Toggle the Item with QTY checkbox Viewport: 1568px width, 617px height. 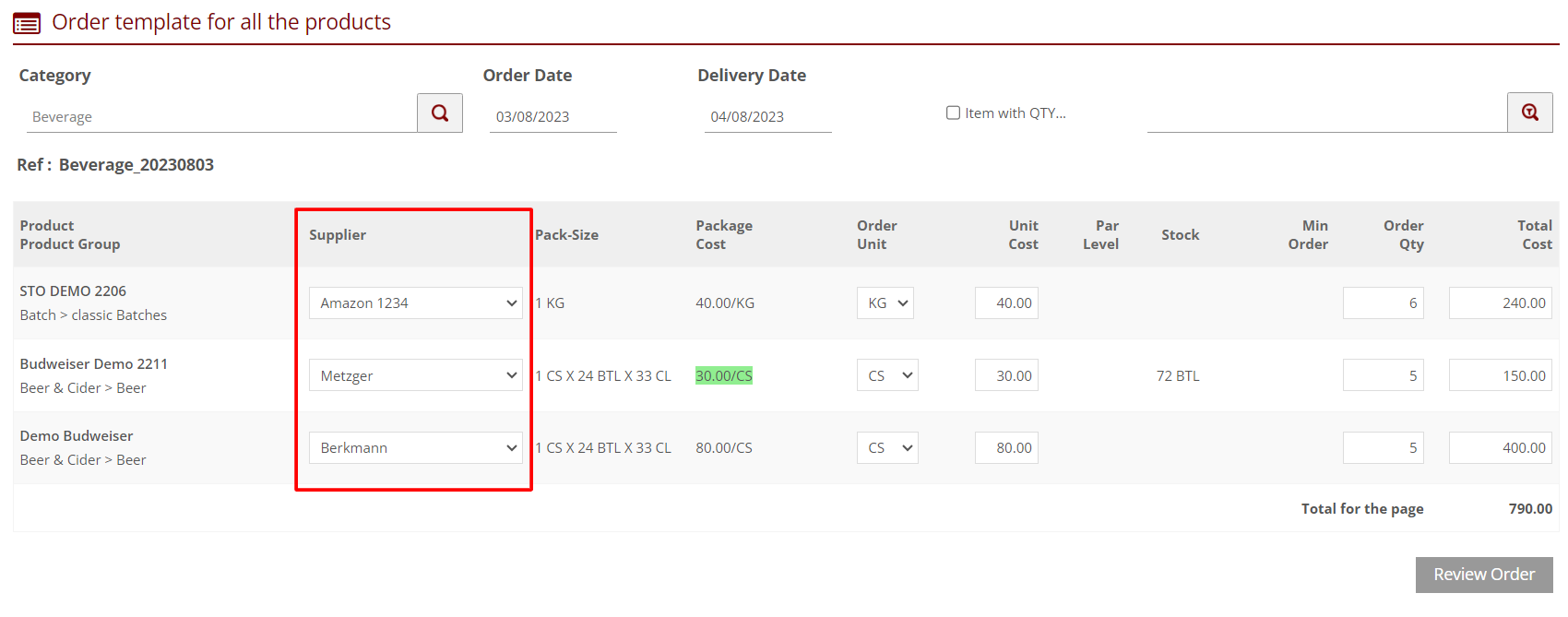953,113
